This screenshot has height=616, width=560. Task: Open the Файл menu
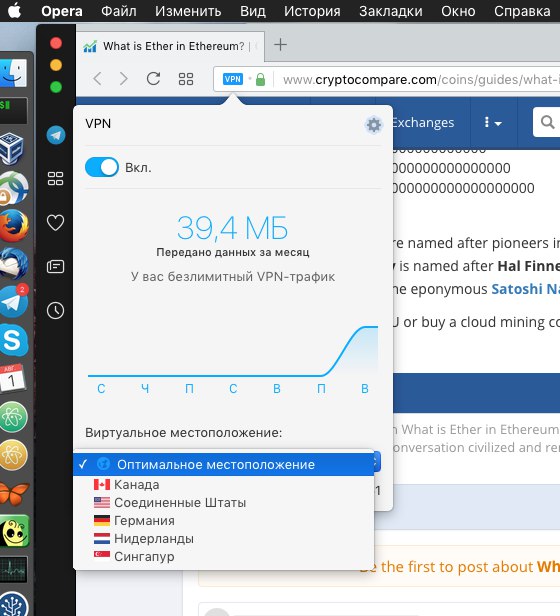point(119,11)
